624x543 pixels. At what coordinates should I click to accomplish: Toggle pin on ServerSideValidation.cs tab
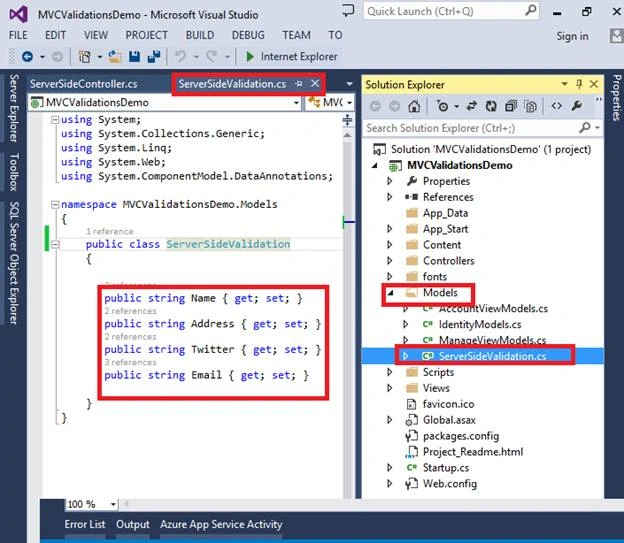click(299, 84)
